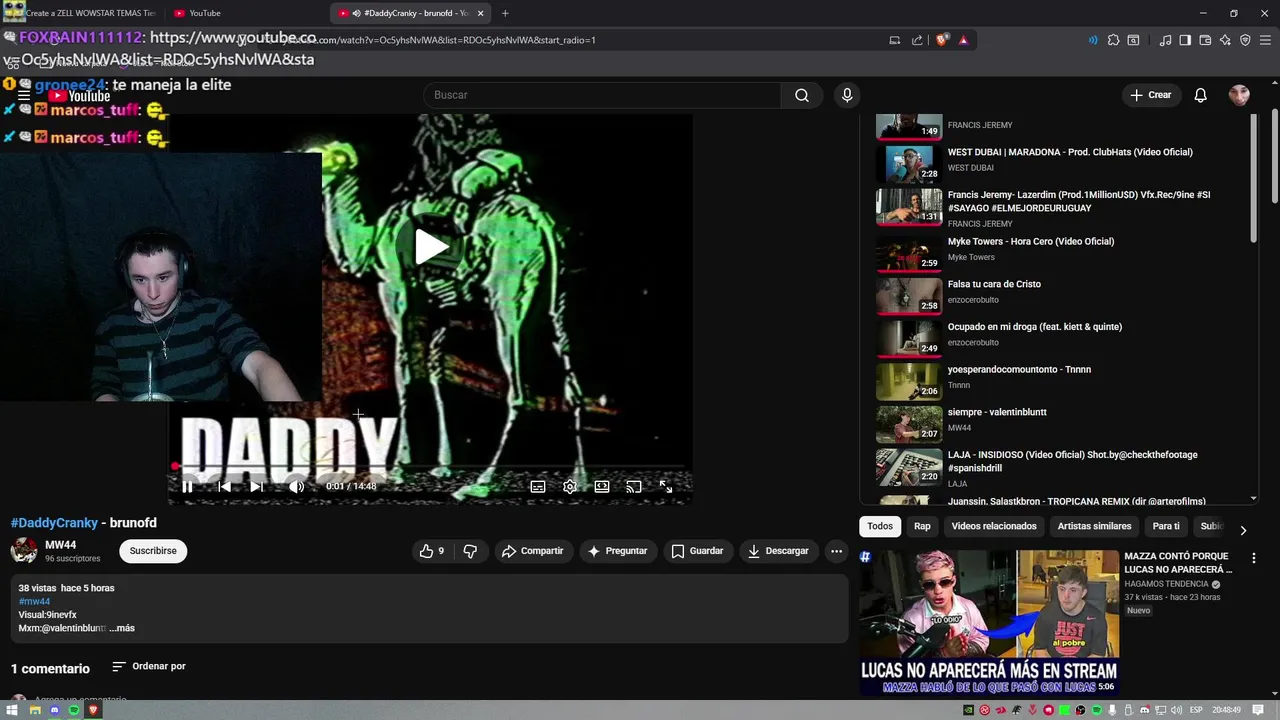This screenshot has height=720, width=1280.
Task: Select the Rap filter chip
Action: 922,526
